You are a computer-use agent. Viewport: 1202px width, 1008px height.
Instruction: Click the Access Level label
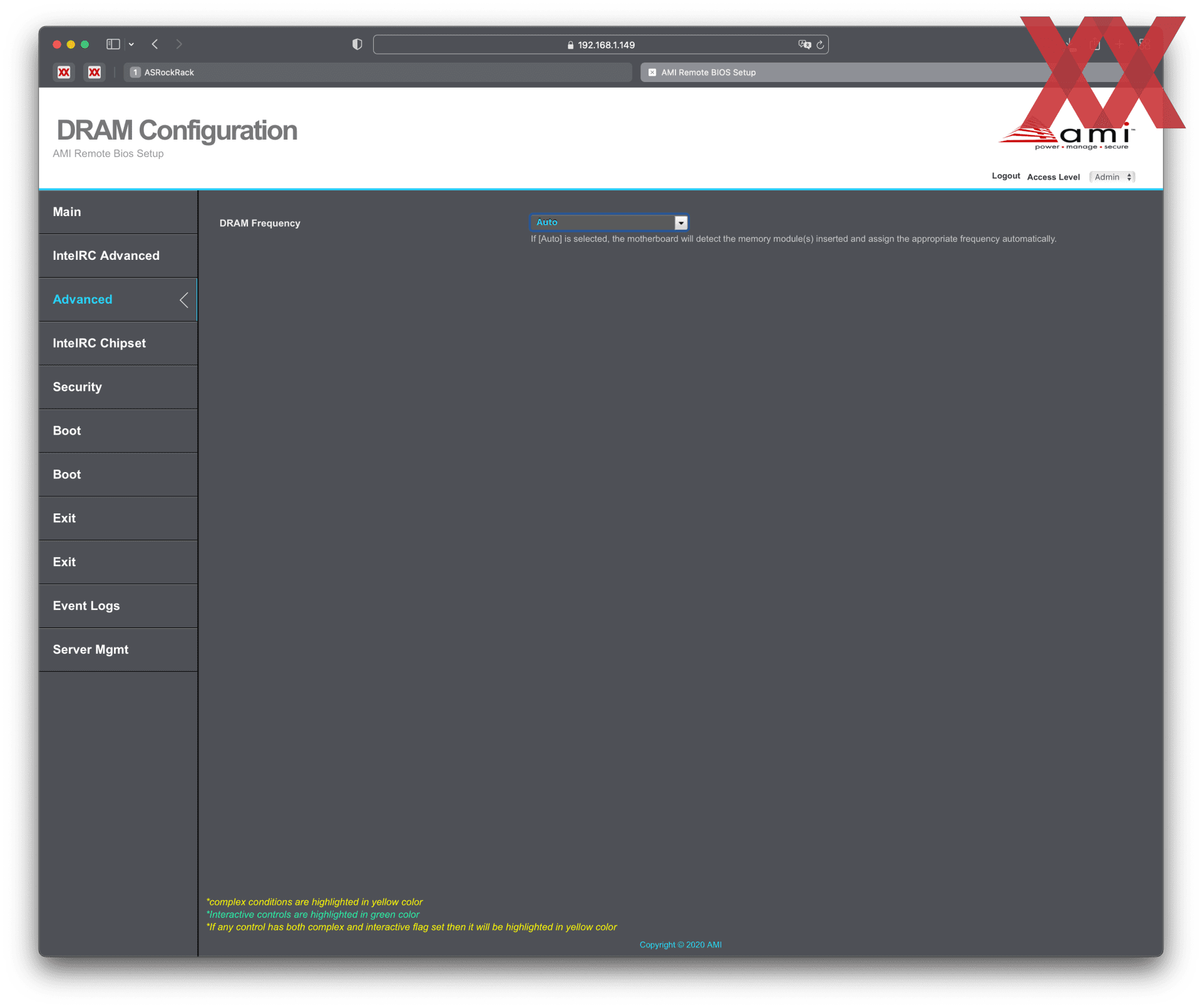pyautogui.click(x=1053, y=177)
